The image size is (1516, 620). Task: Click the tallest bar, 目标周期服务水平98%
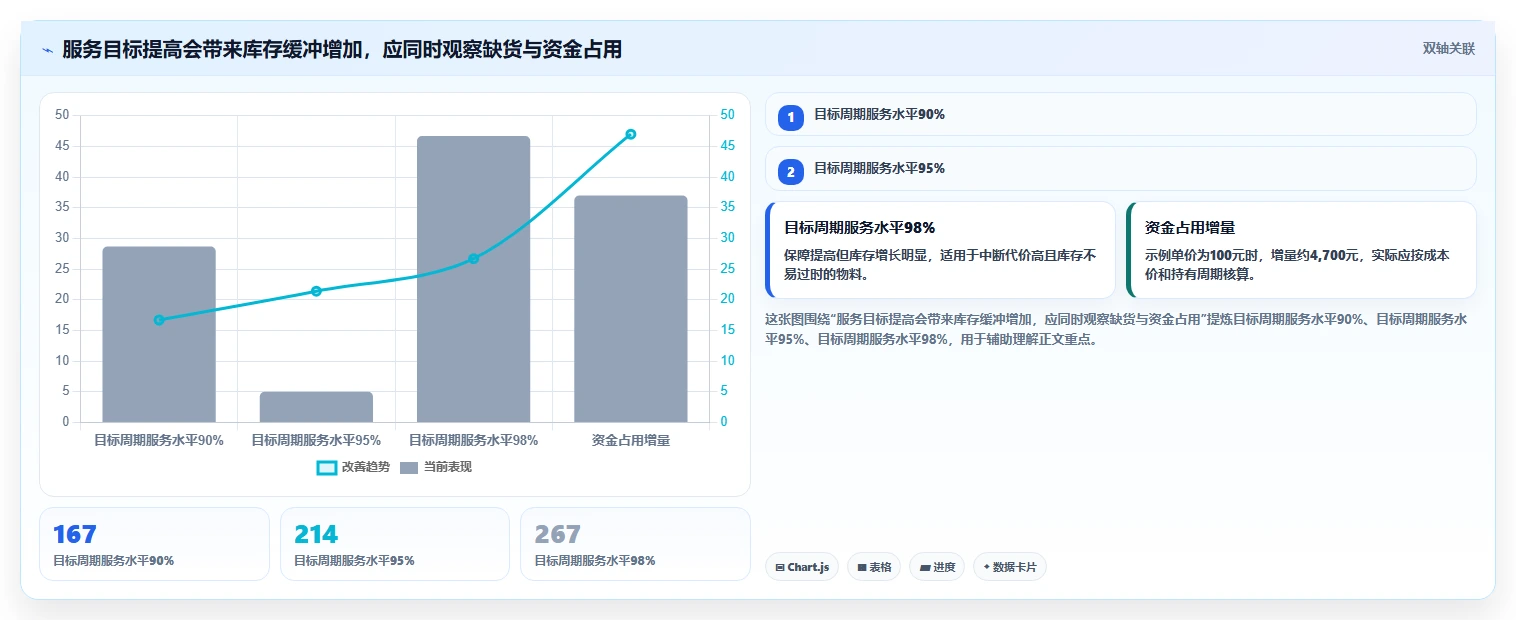tap(473, 279)
